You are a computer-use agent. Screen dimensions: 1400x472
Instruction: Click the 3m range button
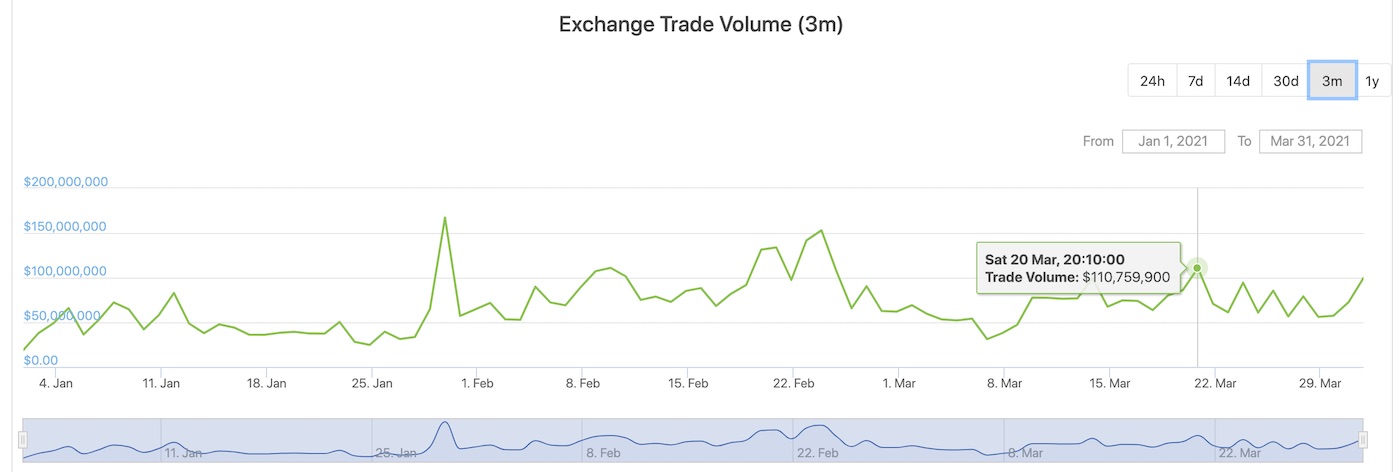click(1332, 81)
